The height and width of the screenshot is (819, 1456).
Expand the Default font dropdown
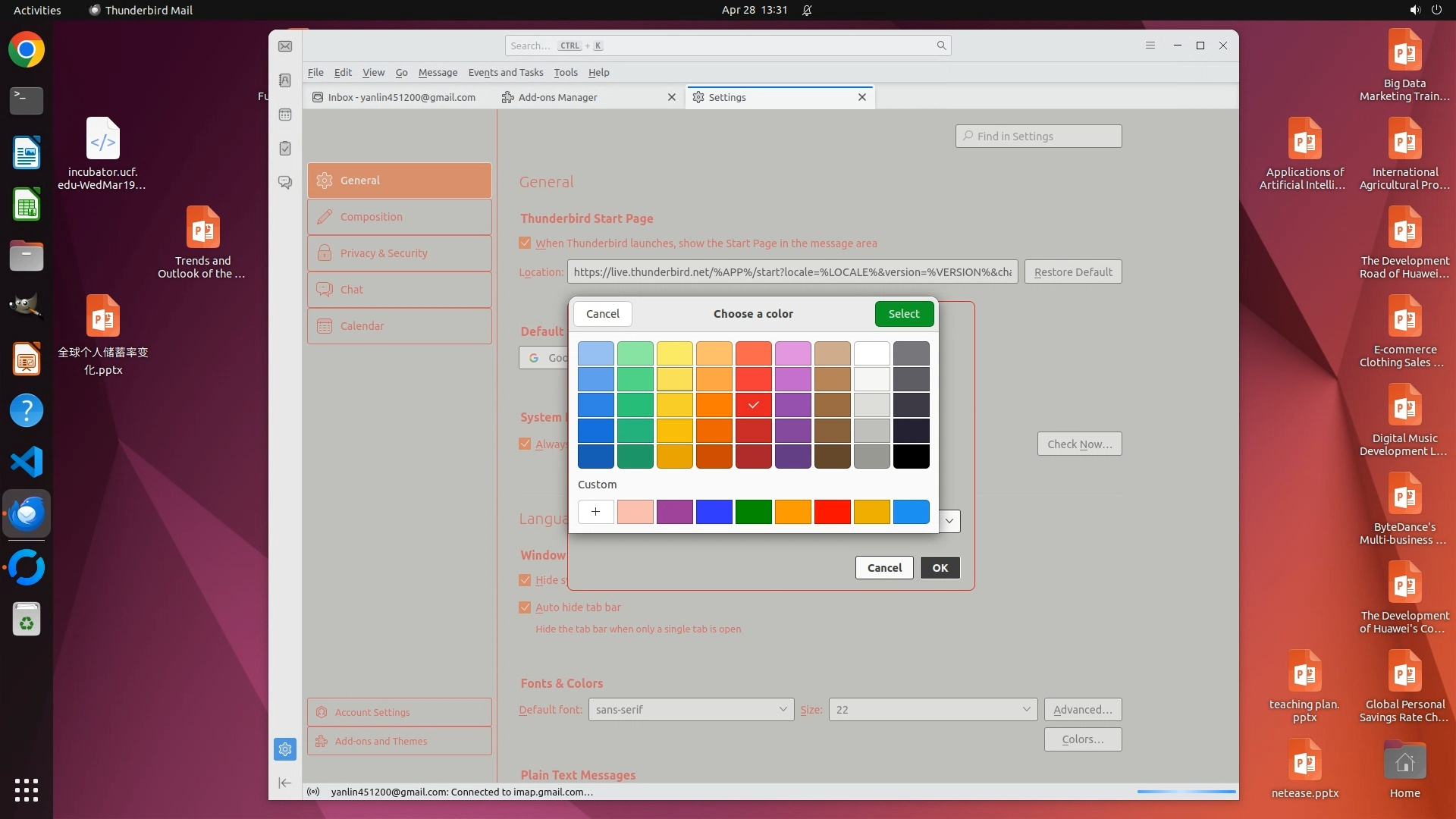[x=690, y=710]
